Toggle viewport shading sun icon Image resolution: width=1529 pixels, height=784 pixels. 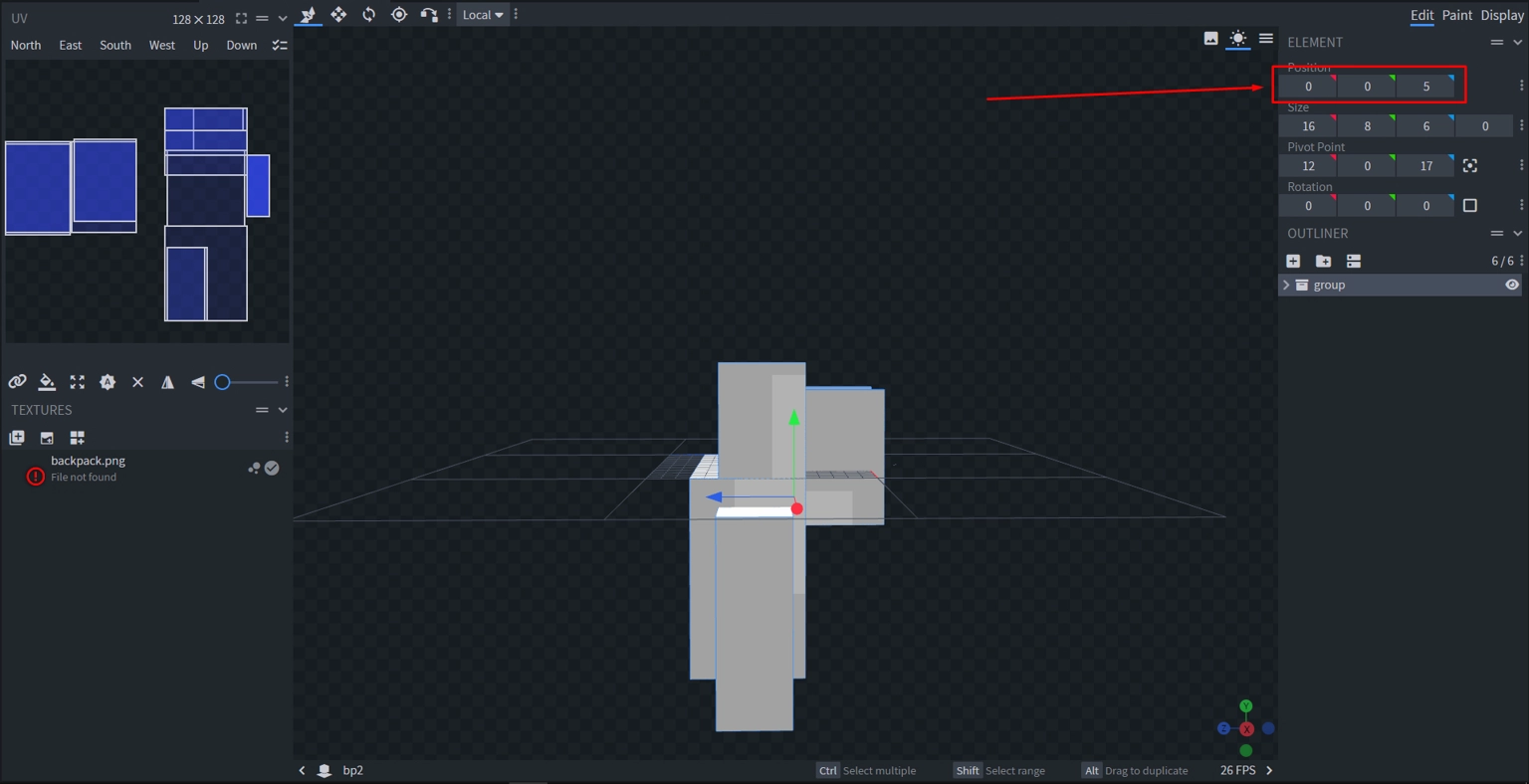click(x=1237, y=39)
